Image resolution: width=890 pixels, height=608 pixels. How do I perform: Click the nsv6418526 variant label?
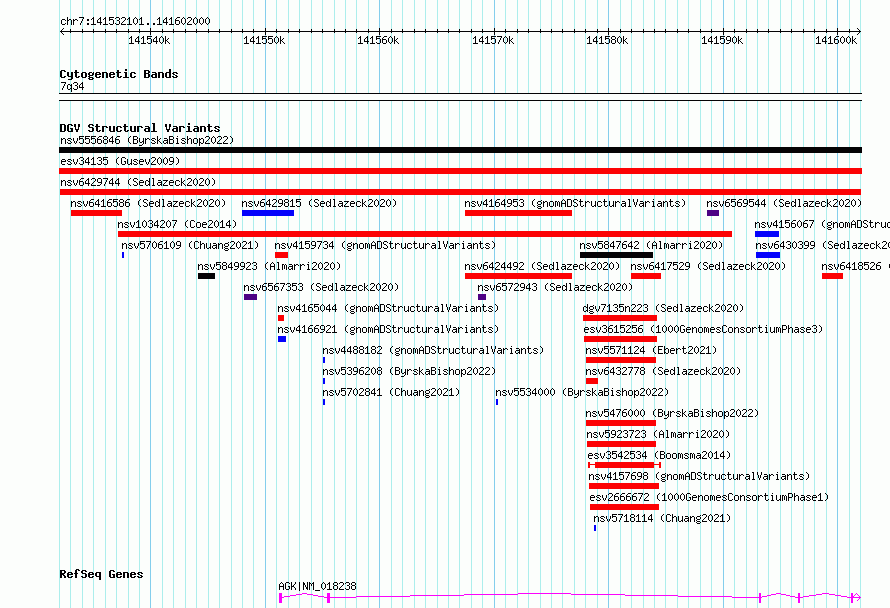coord(855,266)
